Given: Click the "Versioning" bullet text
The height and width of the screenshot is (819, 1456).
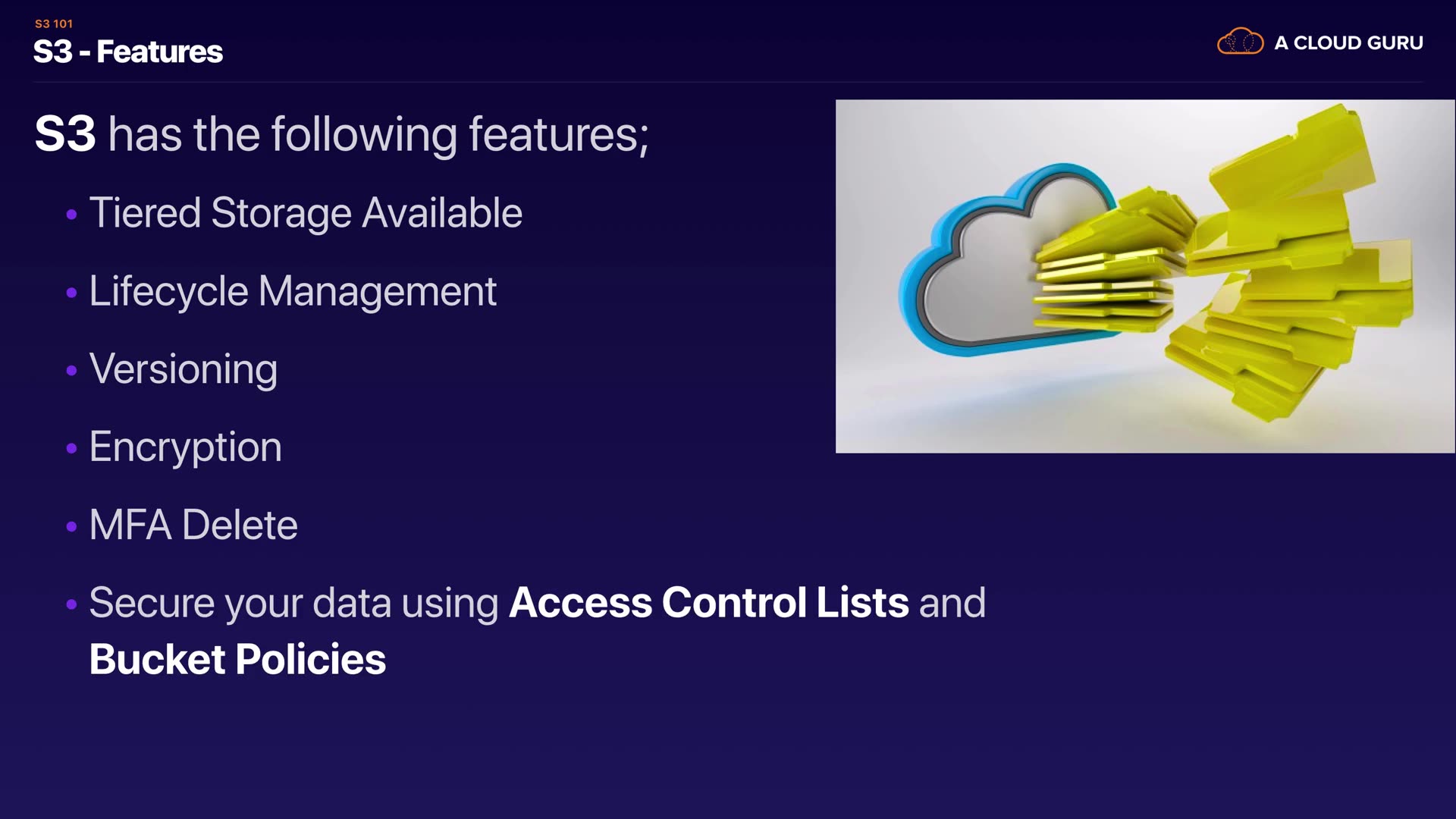Looking at the screenshot, I should click(x=184, y=369).
